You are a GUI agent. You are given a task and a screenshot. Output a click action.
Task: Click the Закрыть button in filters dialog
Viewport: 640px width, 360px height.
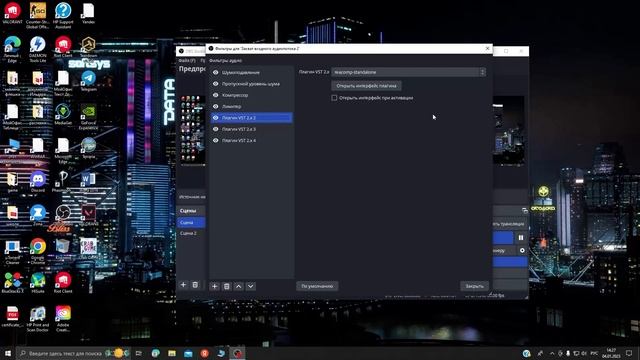(x=474, y=286)
